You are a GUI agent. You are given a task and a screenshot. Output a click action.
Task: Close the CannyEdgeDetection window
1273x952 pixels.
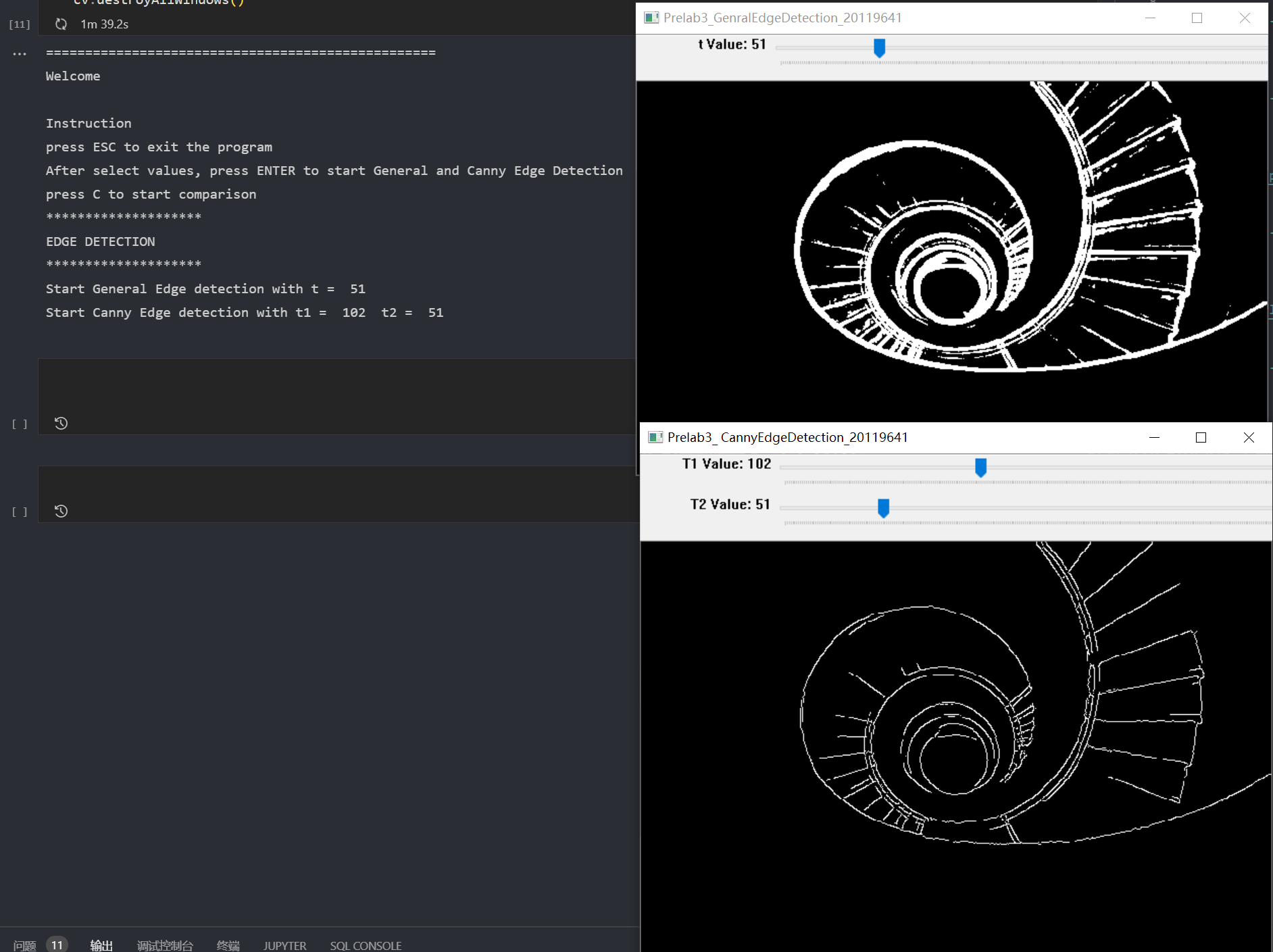click(x=1249, y=438)
